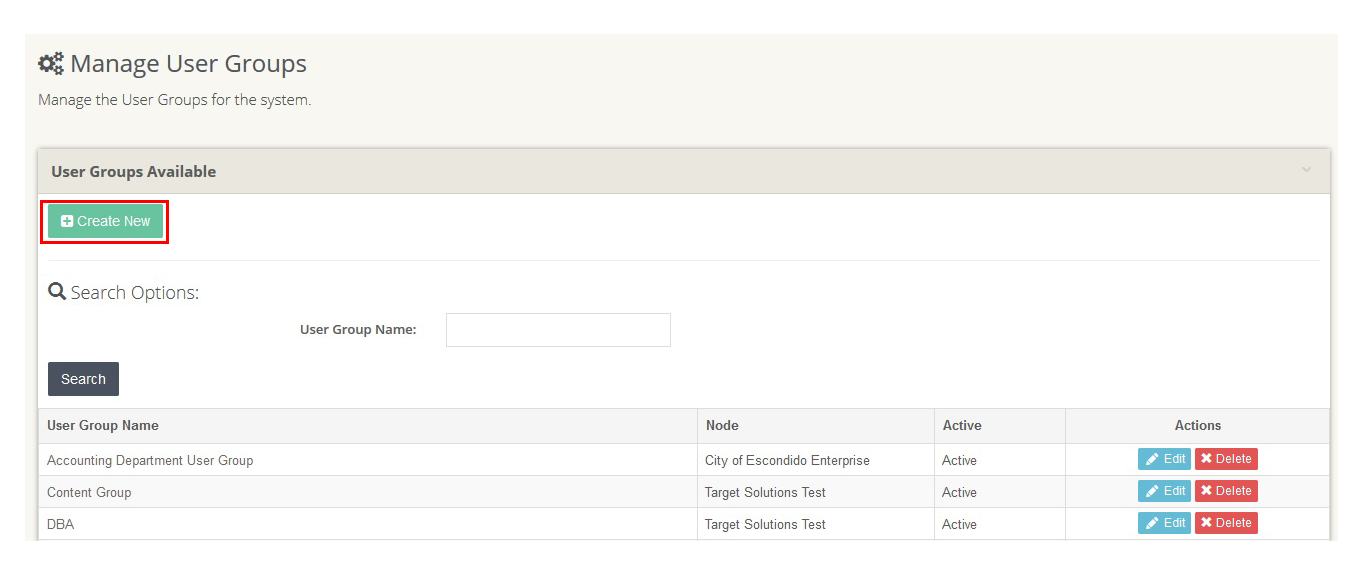Screen dimensions: 1363x576
Task: Collapse the User Groups Available panel via chevron
Action: tap(1306, 171)
